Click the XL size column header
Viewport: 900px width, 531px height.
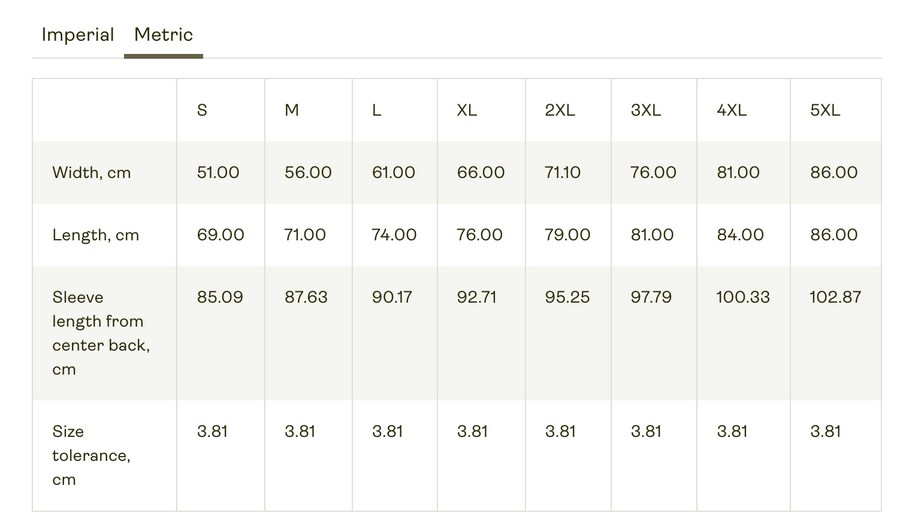point(467,110)
